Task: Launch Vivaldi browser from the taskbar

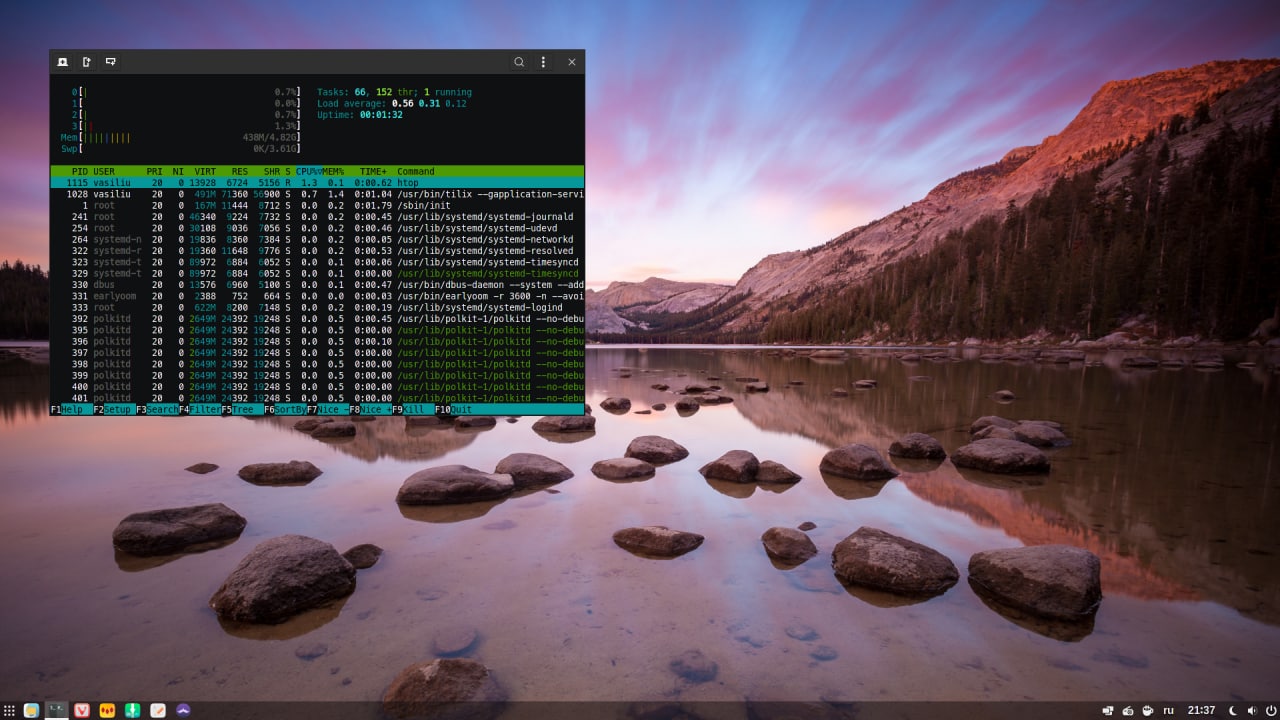Action: (82, 710)
